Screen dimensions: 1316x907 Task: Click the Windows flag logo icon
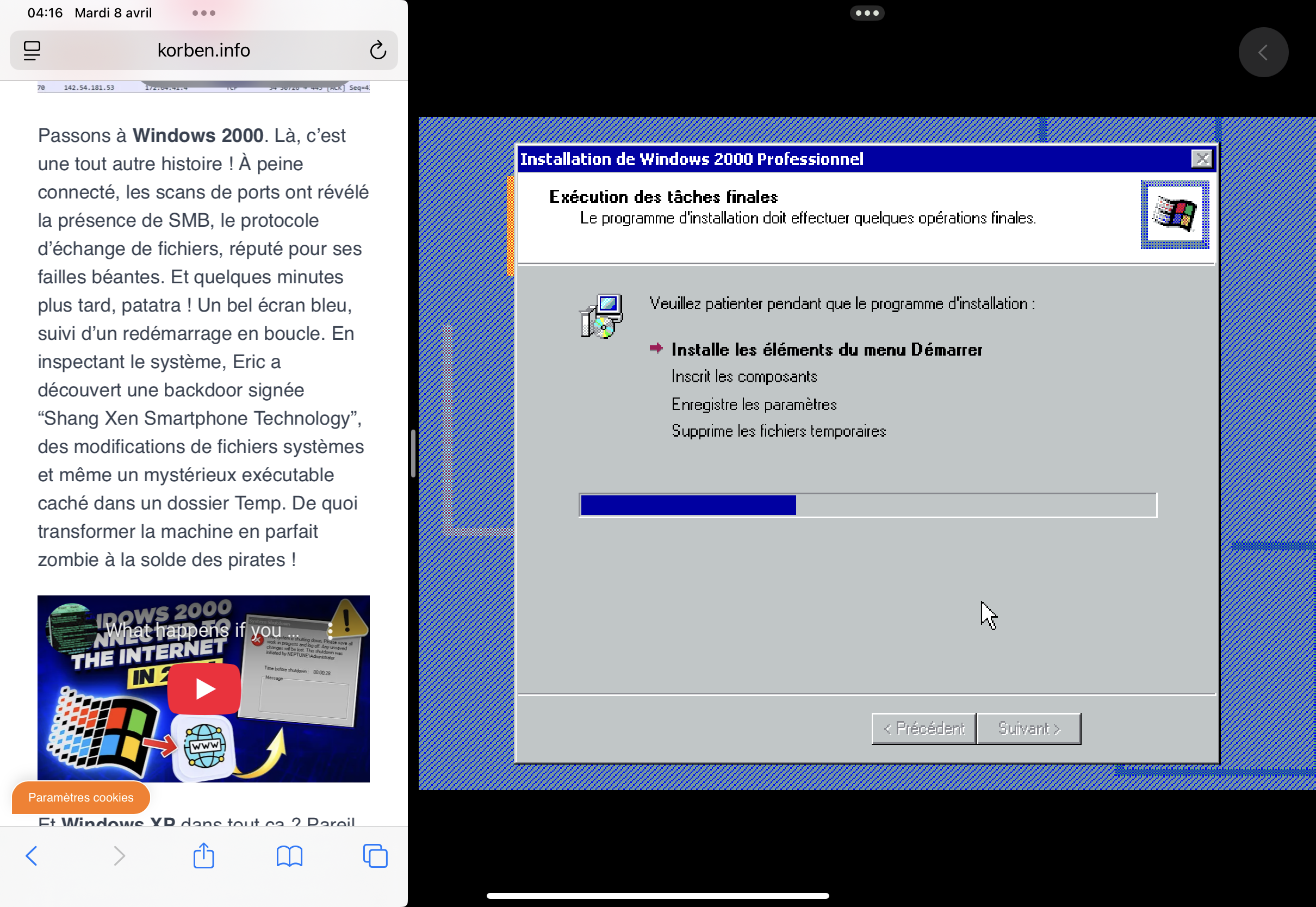click(x=1174, y=214)
